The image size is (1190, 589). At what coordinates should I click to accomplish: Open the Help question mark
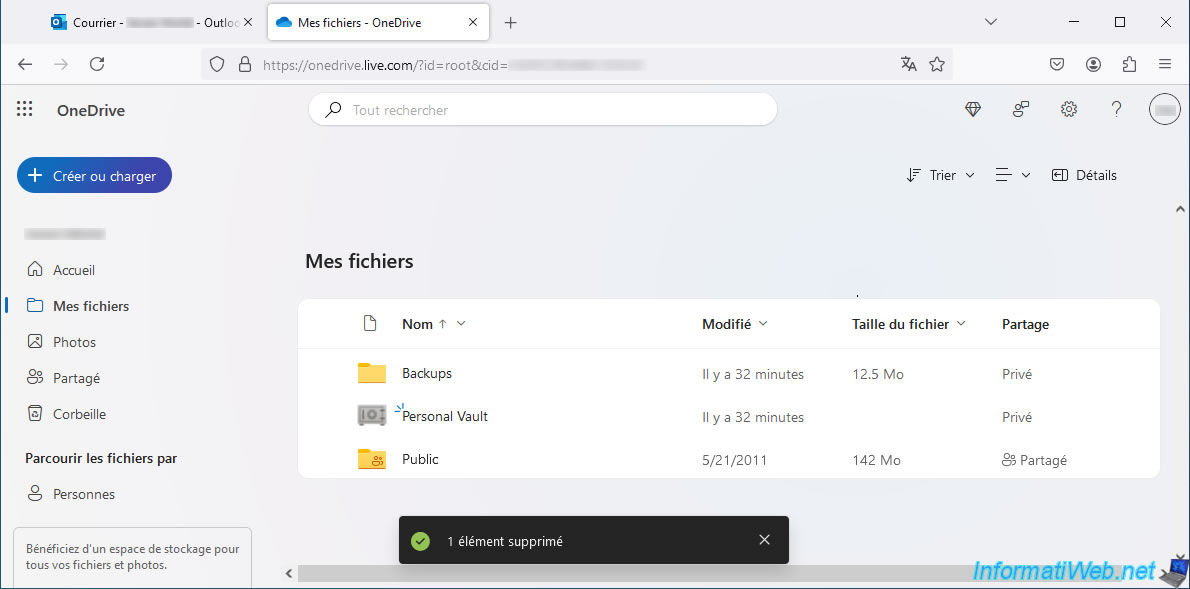1116,109
